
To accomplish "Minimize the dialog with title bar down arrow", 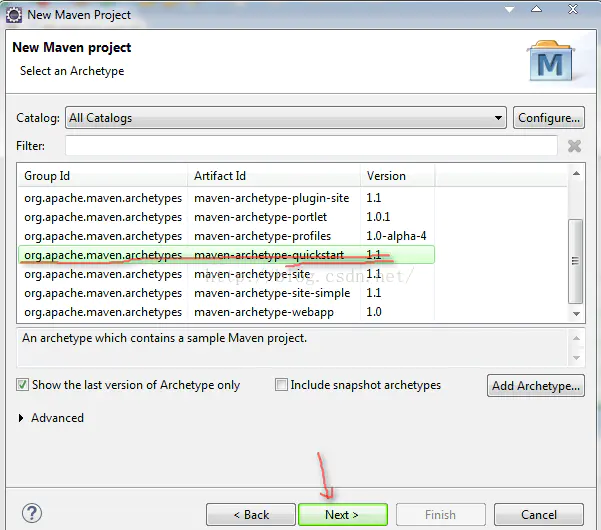I will tap(509, 10).
